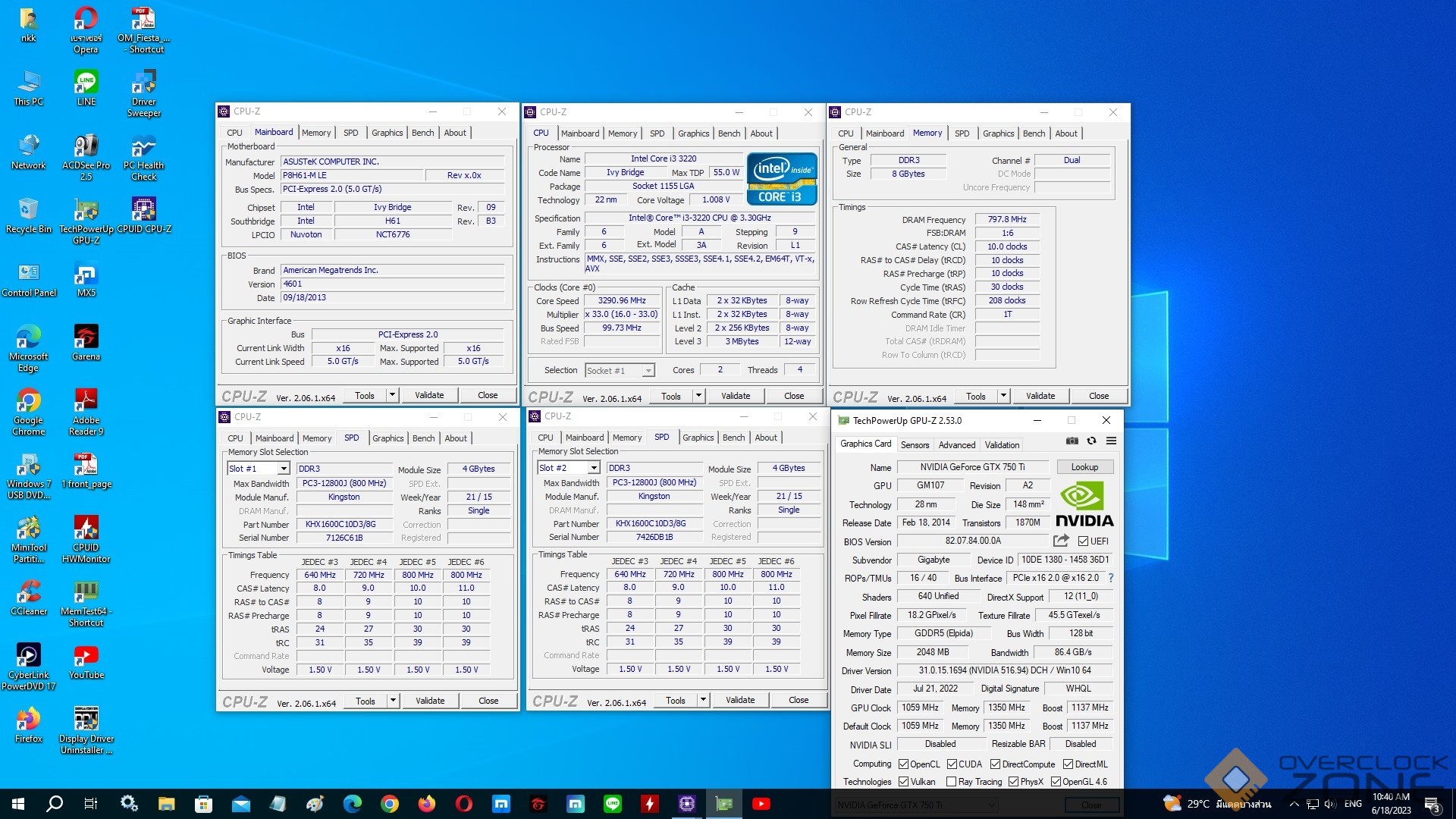Click the GPU-Z refresh icon
Image resolution: width=1456 pixels, height=819 pixels.
tap(1091, 441)
